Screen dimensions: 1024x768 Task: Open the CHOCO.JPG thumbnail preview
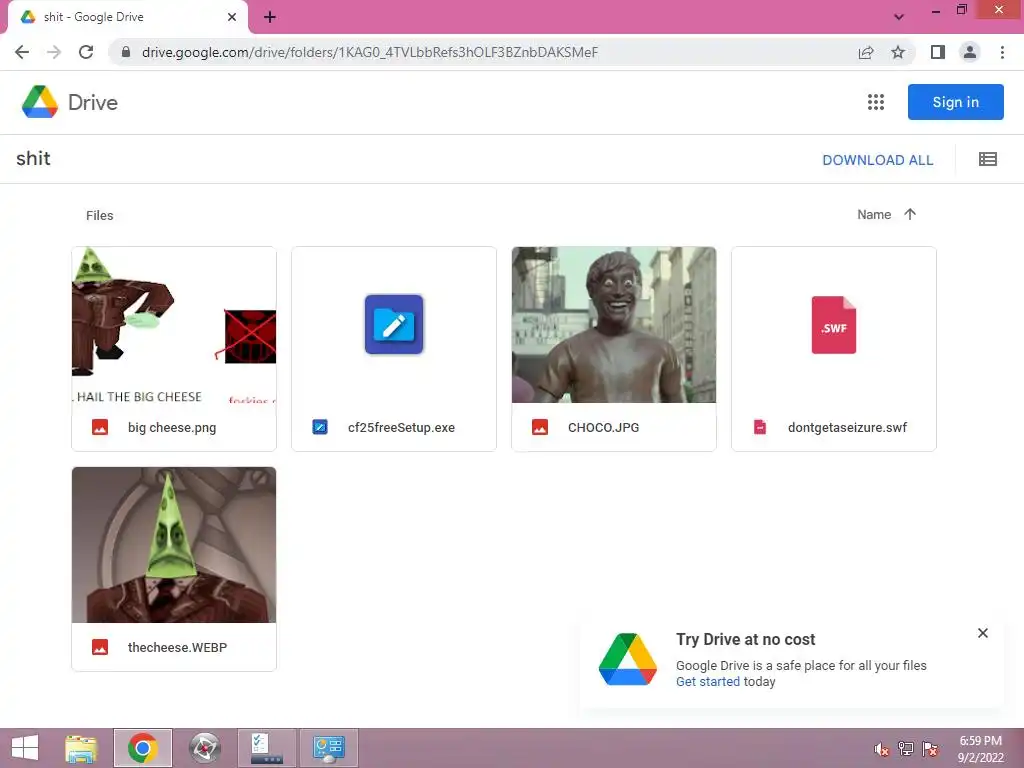point(614,325)
